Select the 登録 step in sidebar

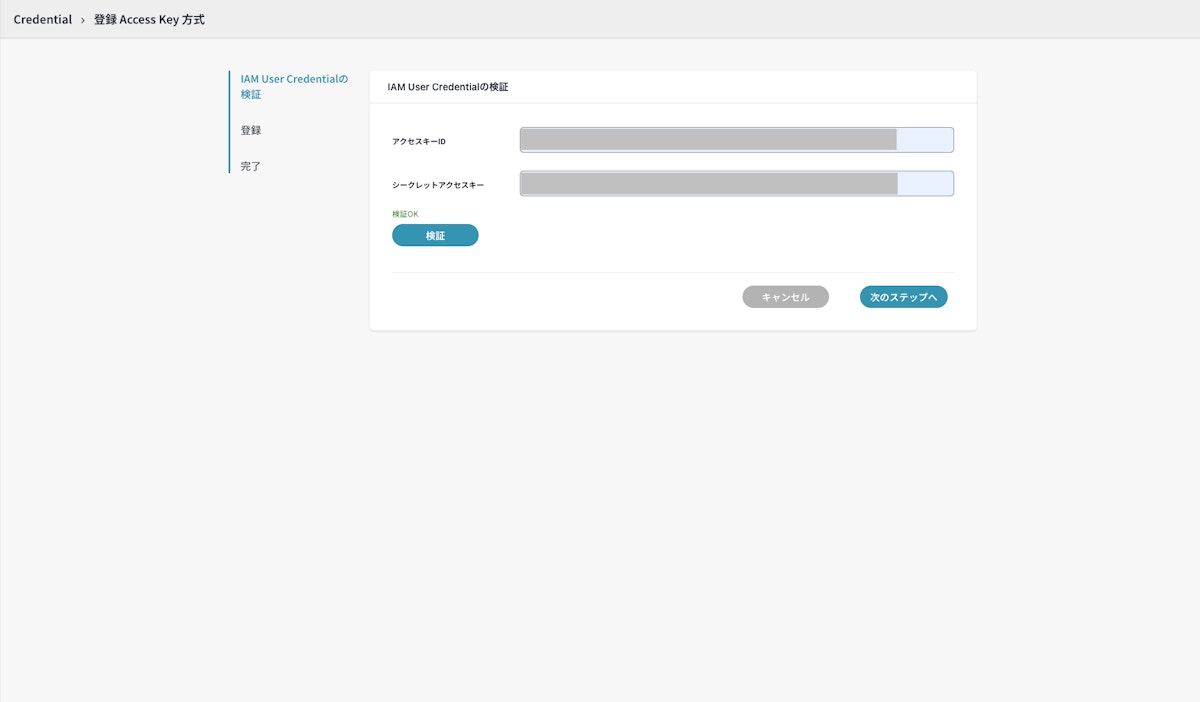tap(251, 130)
